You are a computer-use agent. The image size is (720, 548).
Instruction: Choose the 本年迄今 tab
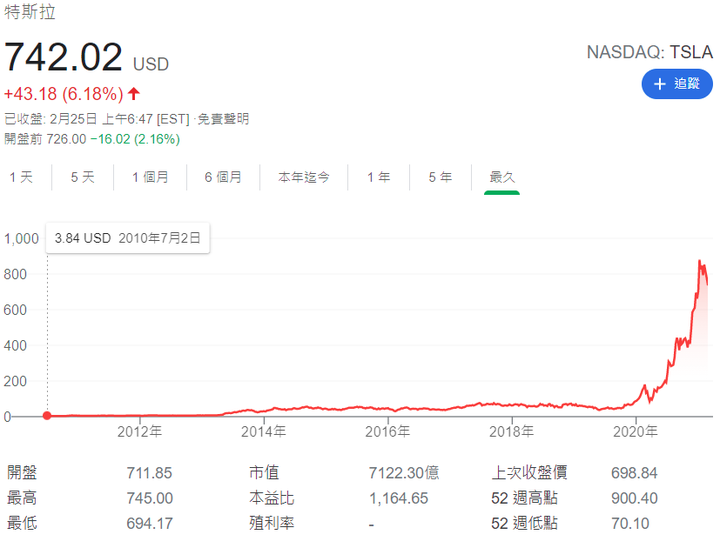pyautogui.click(x=304, y=177)
